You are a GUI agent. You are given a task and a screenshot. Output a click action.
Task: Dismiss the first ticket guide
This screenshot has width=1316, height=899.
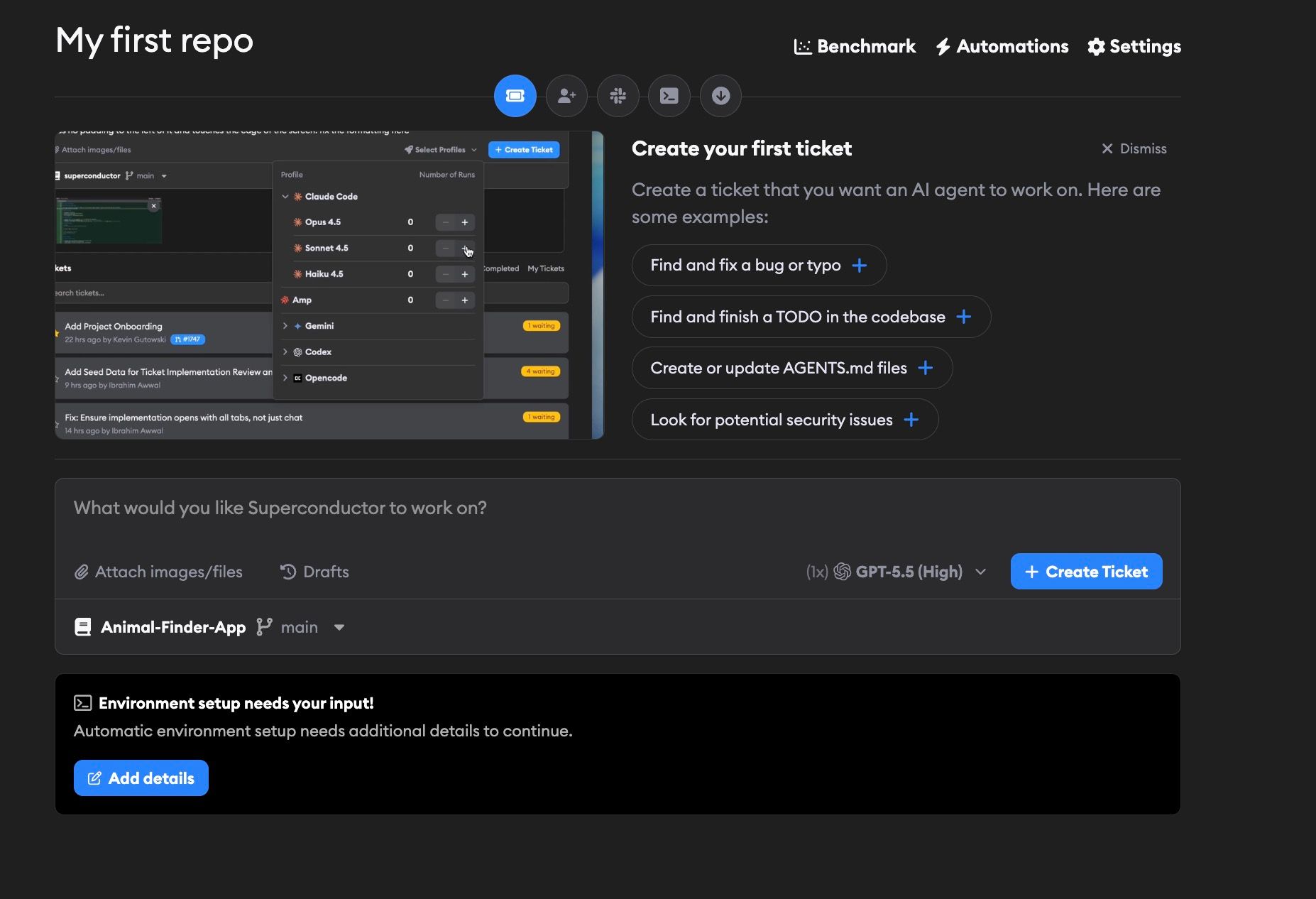click(1134, 148)
